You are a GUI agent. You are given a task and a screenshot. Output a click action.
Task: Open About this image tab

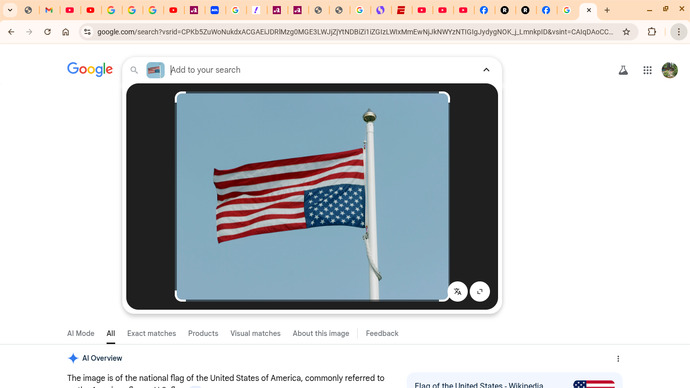pyautogui.click(x=321, y=333)
